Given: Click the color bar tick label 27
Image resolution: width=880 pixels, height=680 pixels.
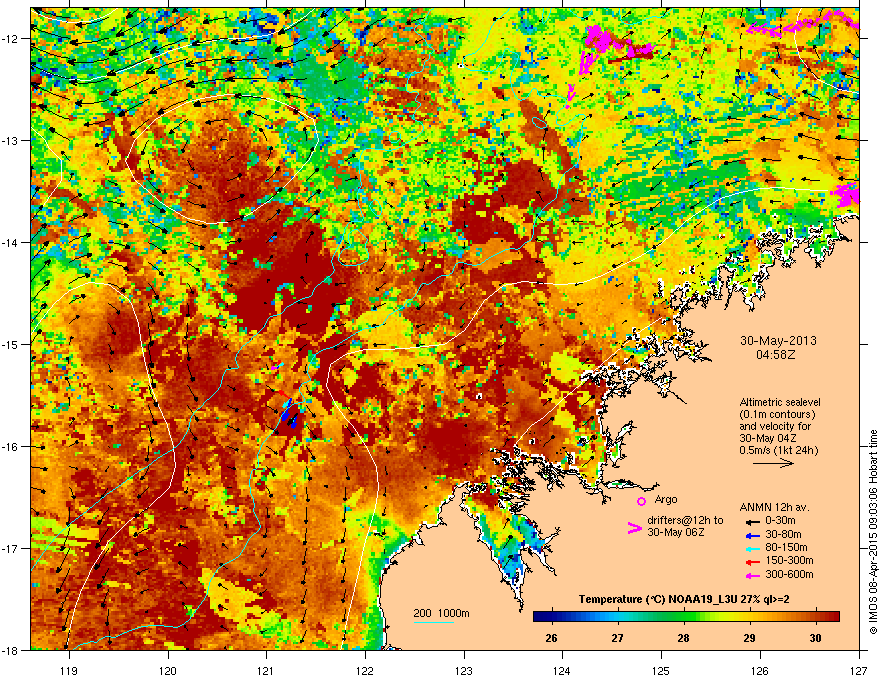Looking at the screenshot, I should [617, 638].
